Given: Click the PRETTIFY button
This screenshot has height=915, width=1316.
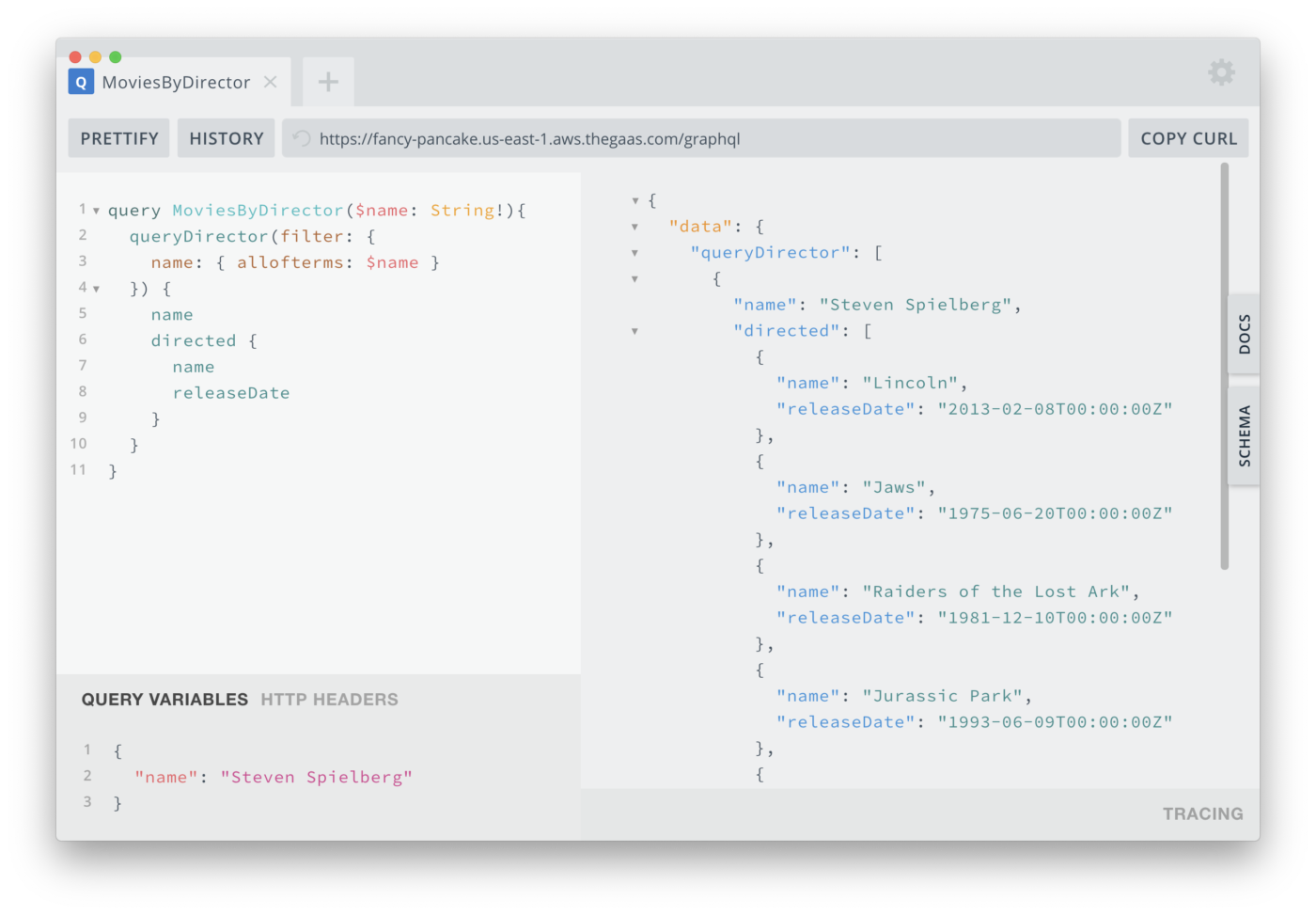Looking at the screenshot, I should click(118, 138).
